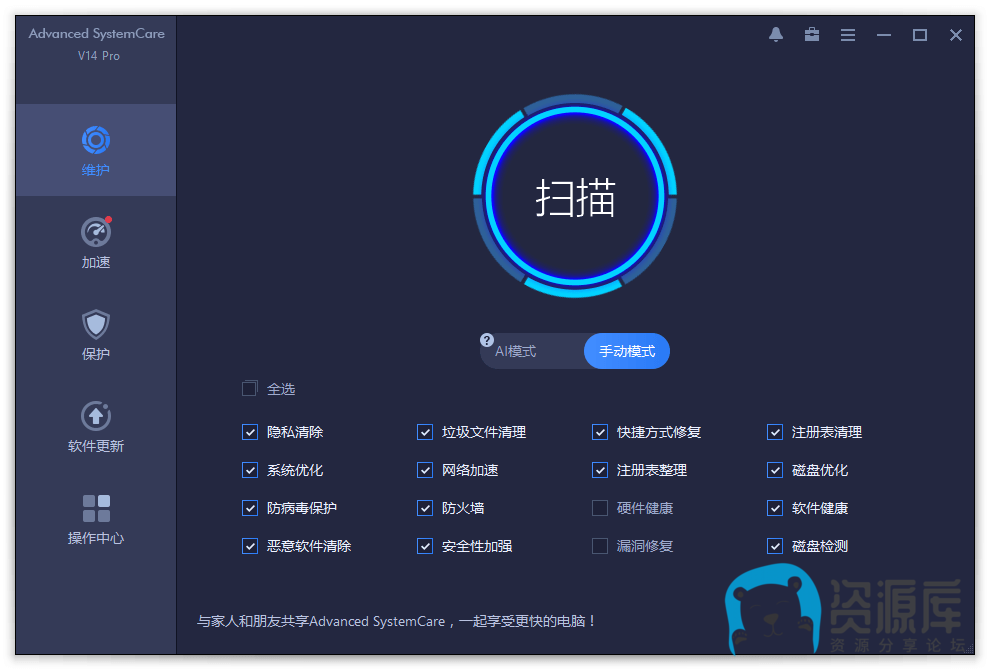Click the question mark help icon
The image size is (990, 670).
487,340
